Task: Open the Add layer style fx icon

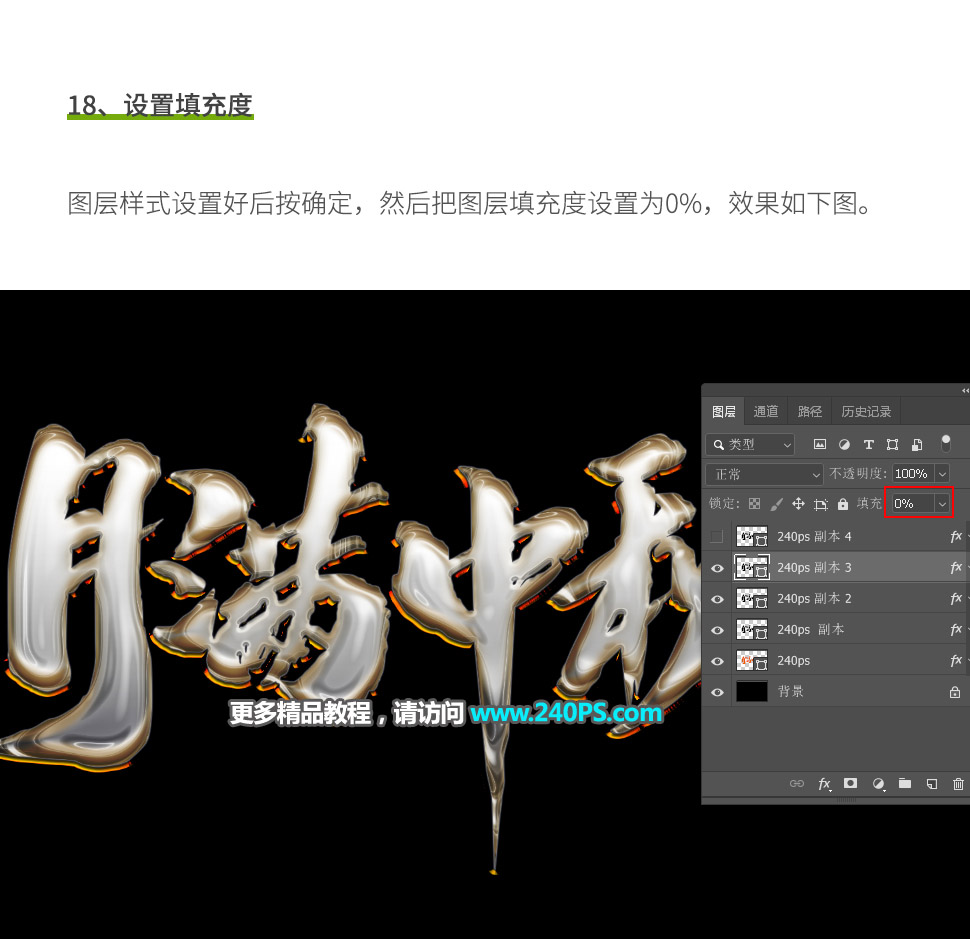Action: pyautogui.click(x=824, y=783)
